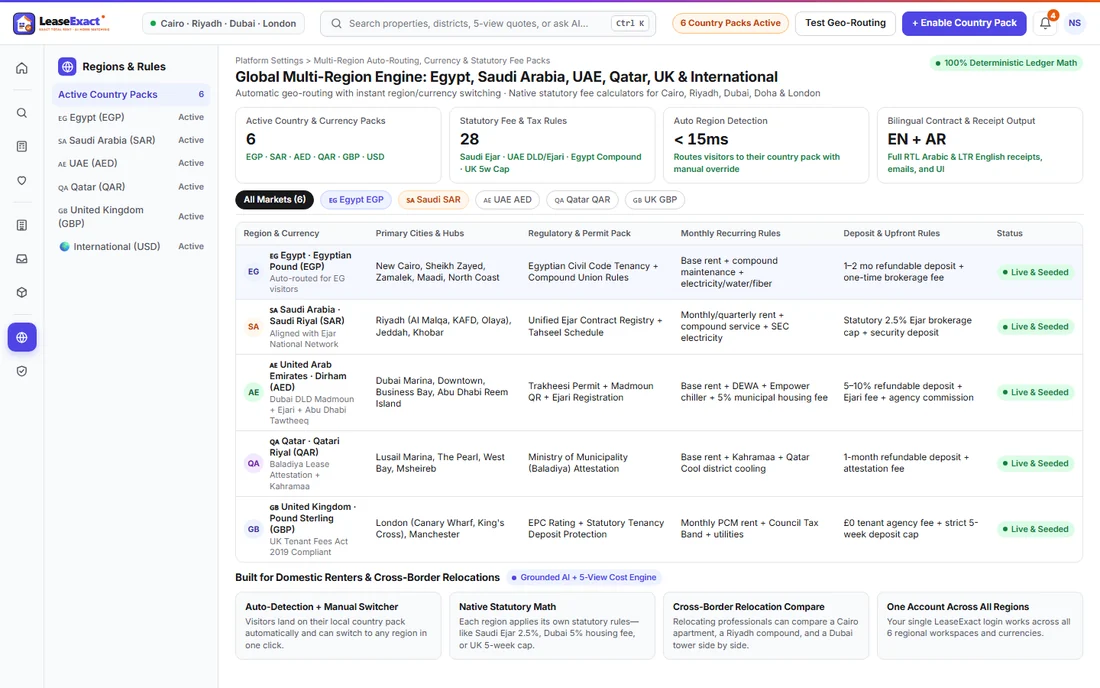Click the search properties input field
This screenshot has height=688, width=1100.
488,23
